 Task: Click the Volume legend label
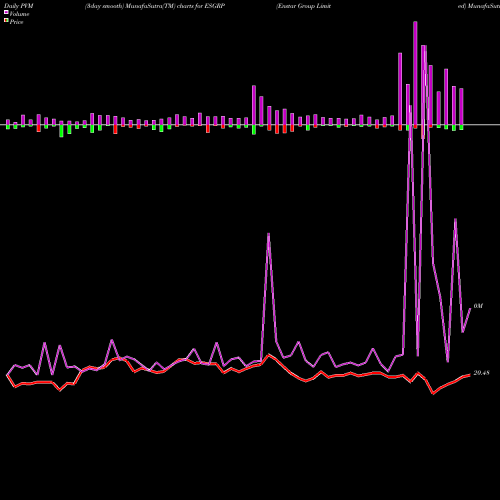tap(19, 14)
